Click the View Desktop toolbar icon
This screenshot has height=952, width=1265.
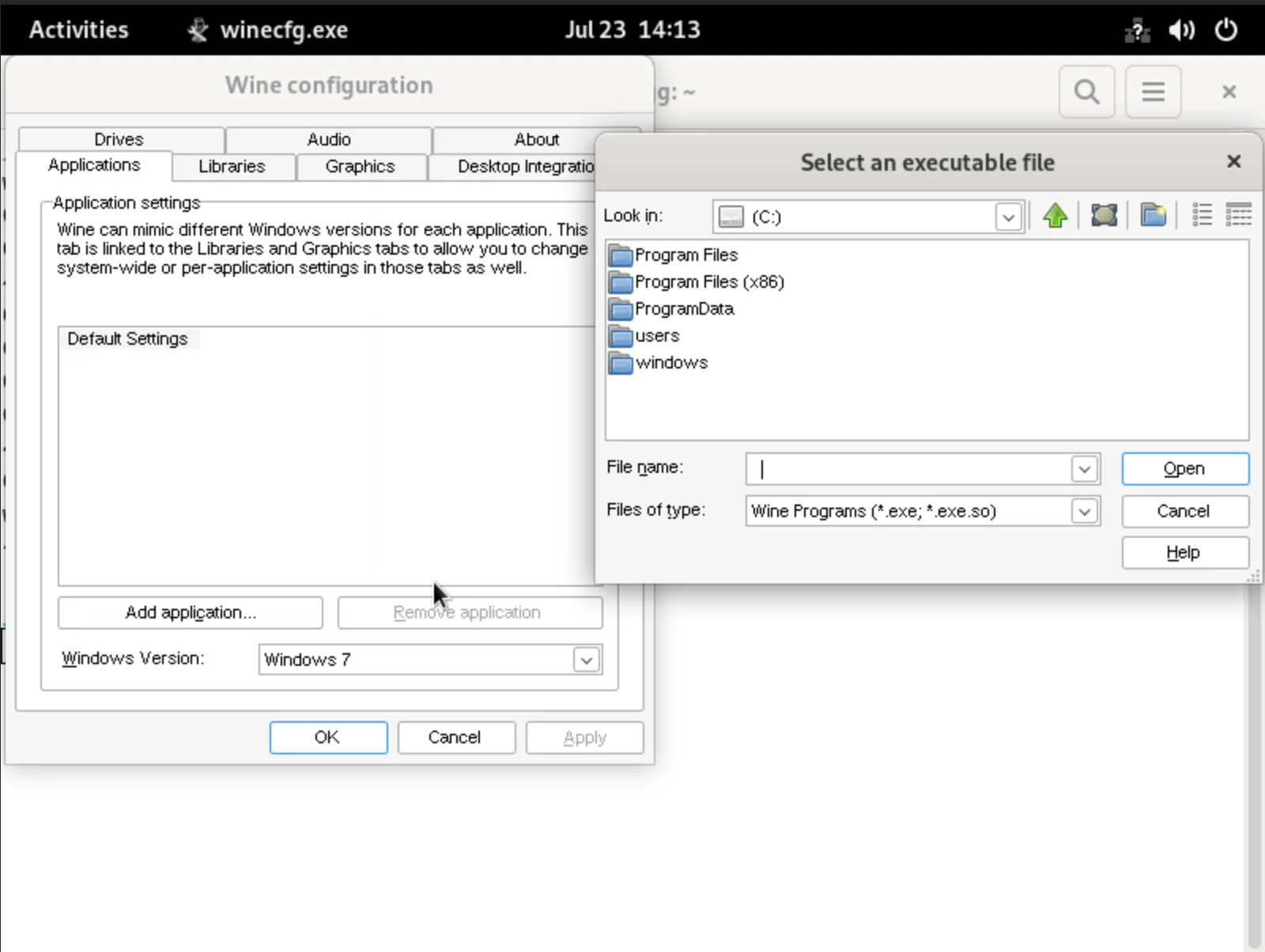1104,215
